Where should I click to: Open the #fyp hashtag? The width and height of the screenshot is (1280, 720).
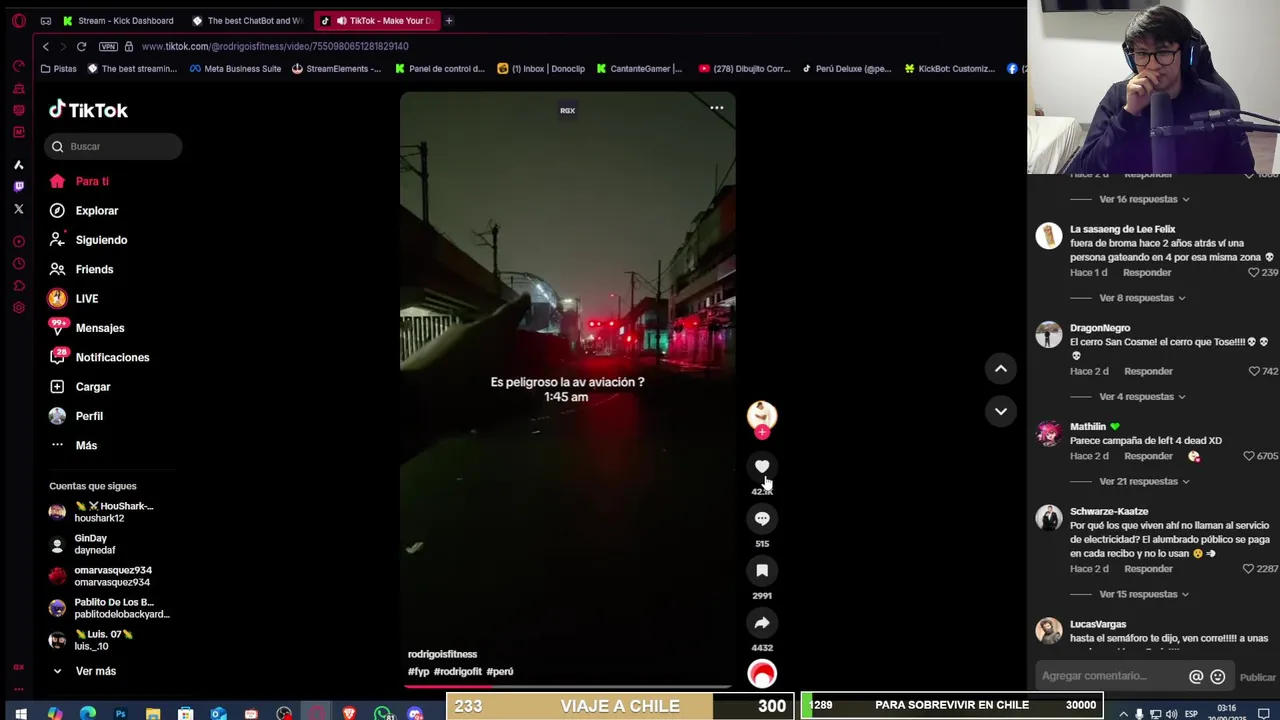pyautogui.click(x=418, y=671)
